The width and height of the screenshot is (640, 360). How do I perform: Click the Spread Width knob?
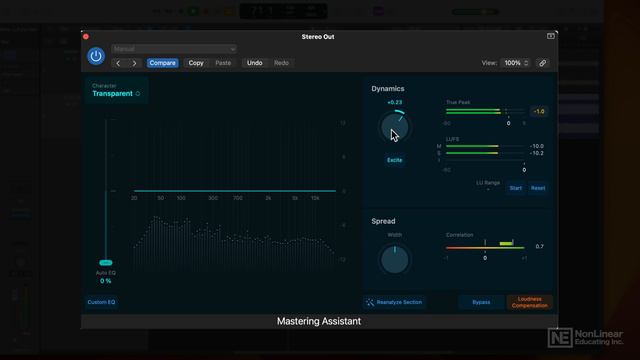[394, 259]
